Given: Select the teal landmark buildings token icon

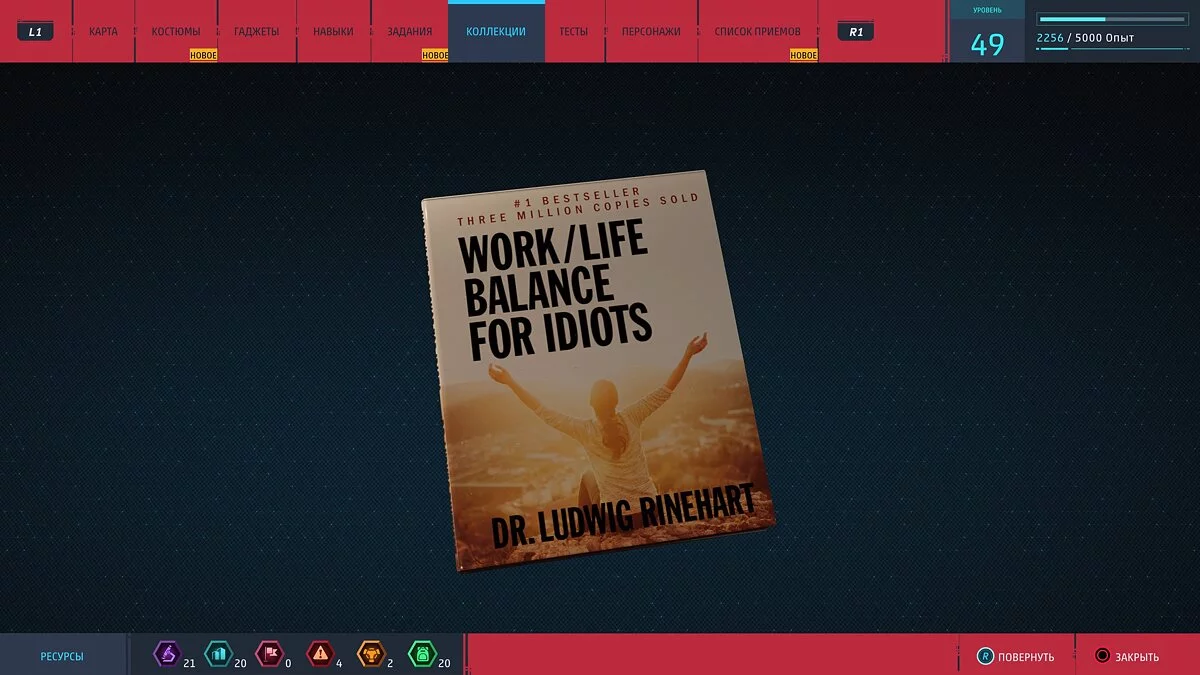Looking at the screenshot, I should click(x=217, y=655).
